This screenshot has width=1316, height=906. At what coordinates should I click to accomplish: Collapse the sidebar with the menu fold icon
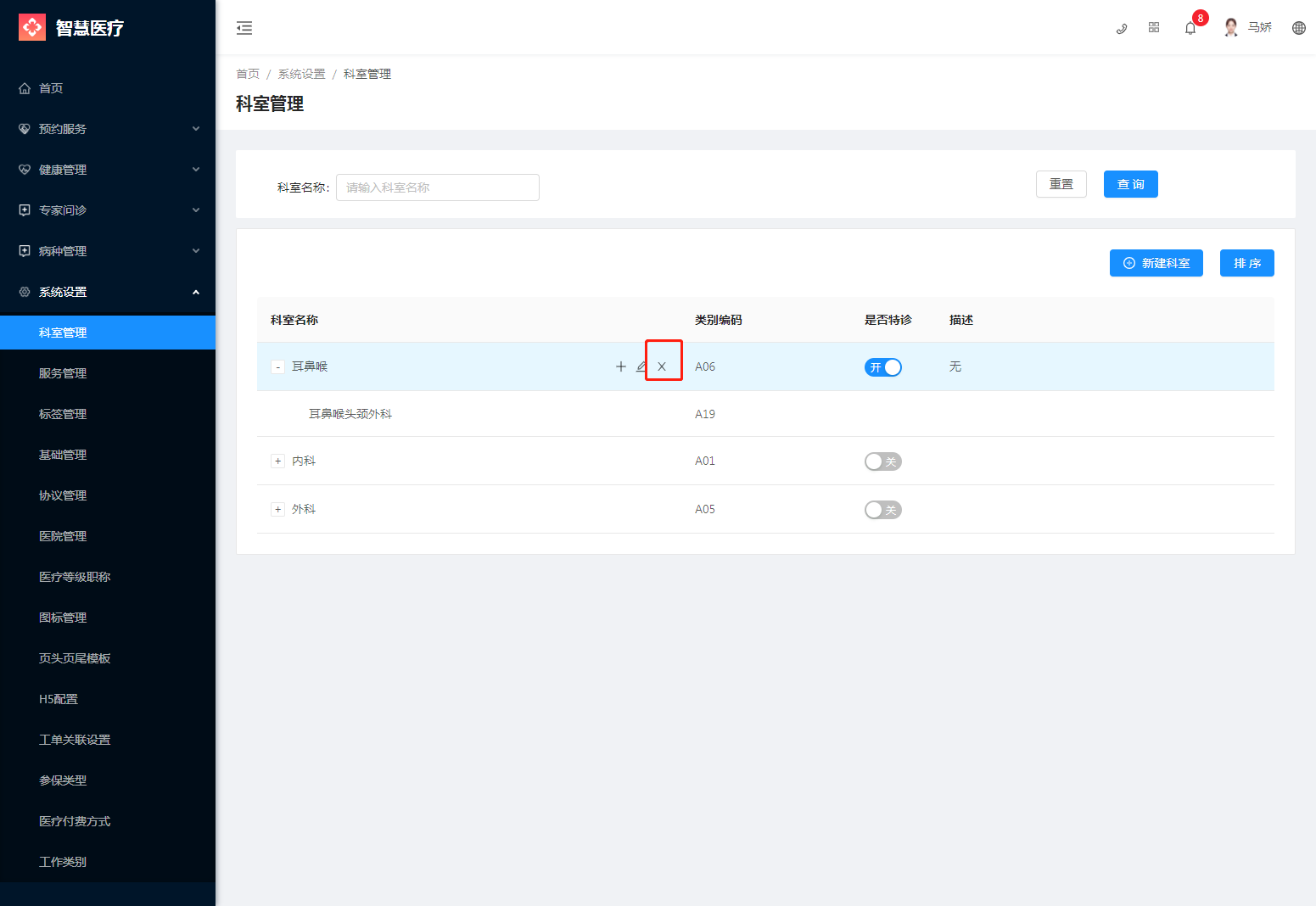(x=244, y=28)
